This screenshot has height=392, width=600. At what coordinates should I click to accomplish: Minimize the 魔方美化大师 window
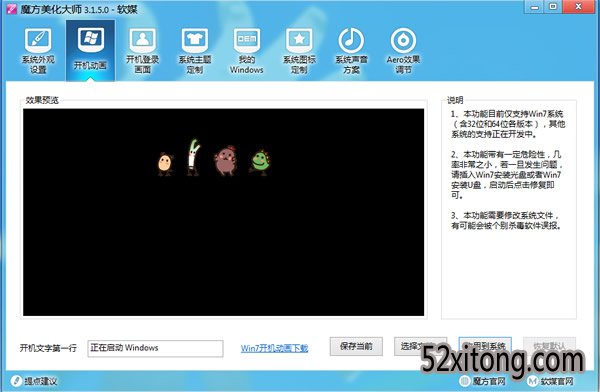point(535,7)
